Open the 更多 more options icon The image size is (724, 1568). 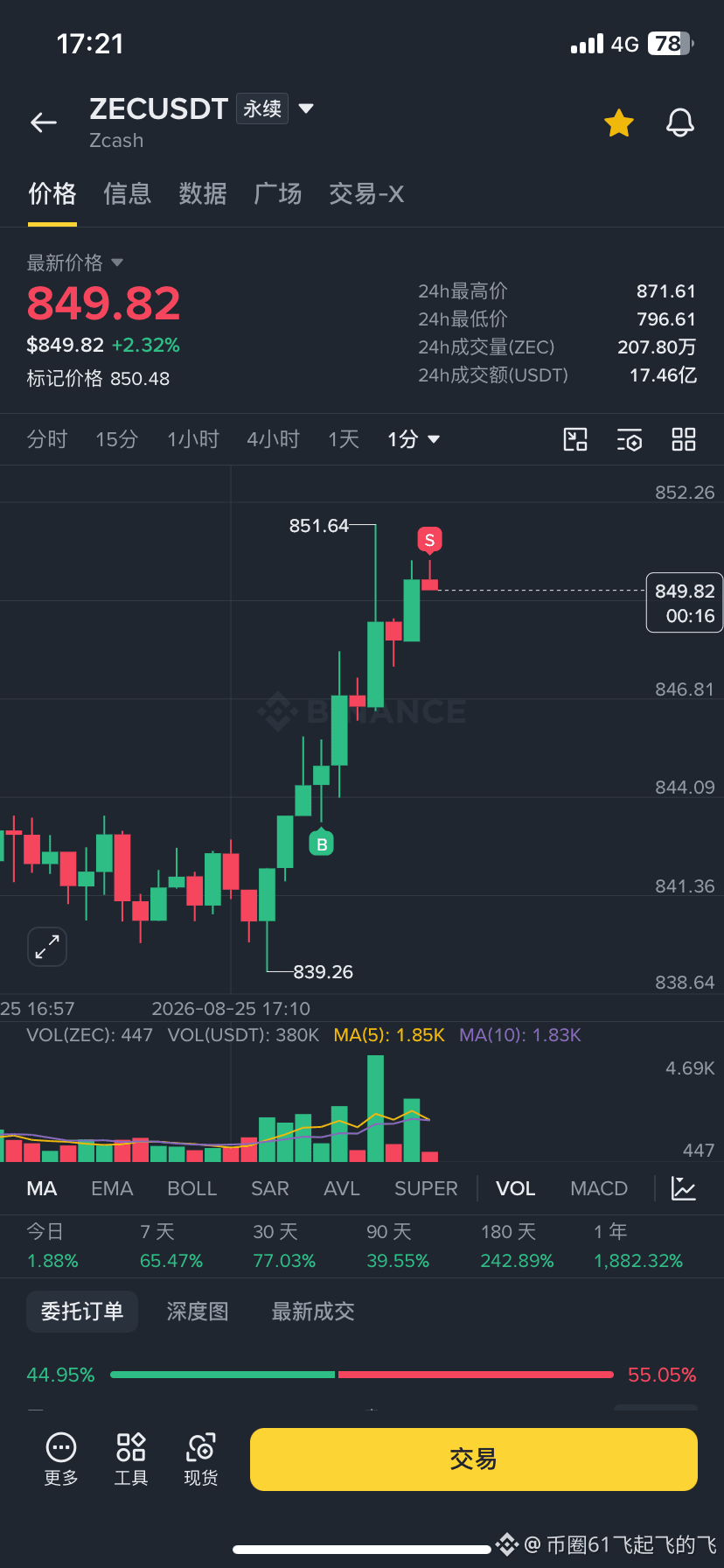coord(61,1459)
